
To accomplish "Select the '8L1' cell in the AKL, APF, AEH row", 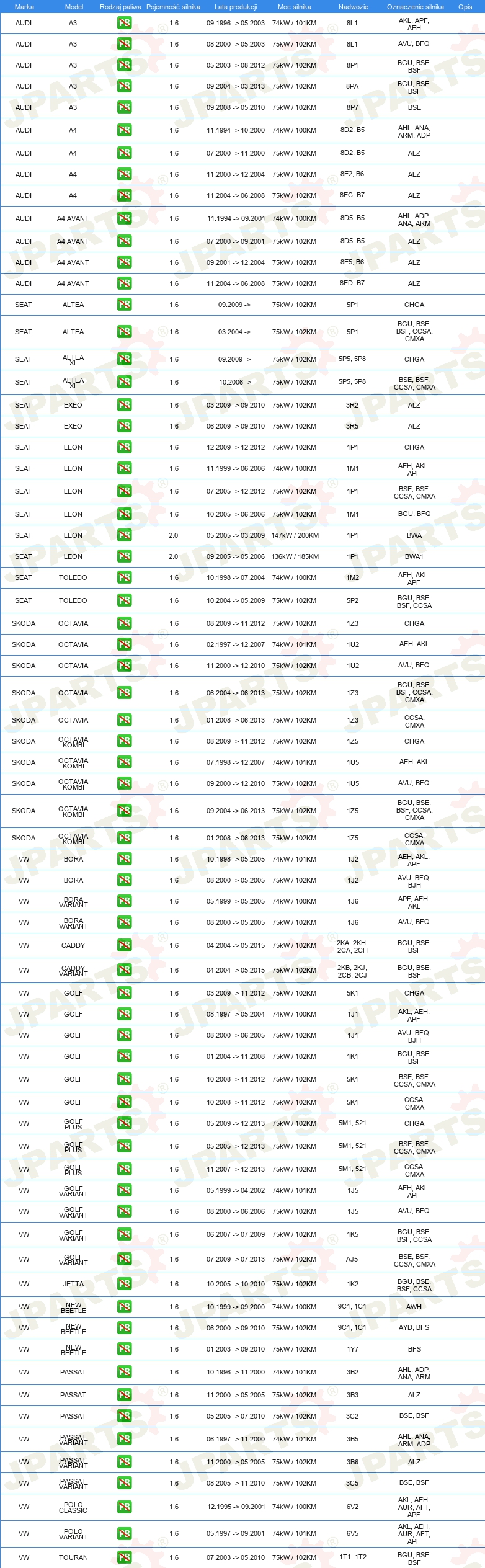I will coord(352,23).
